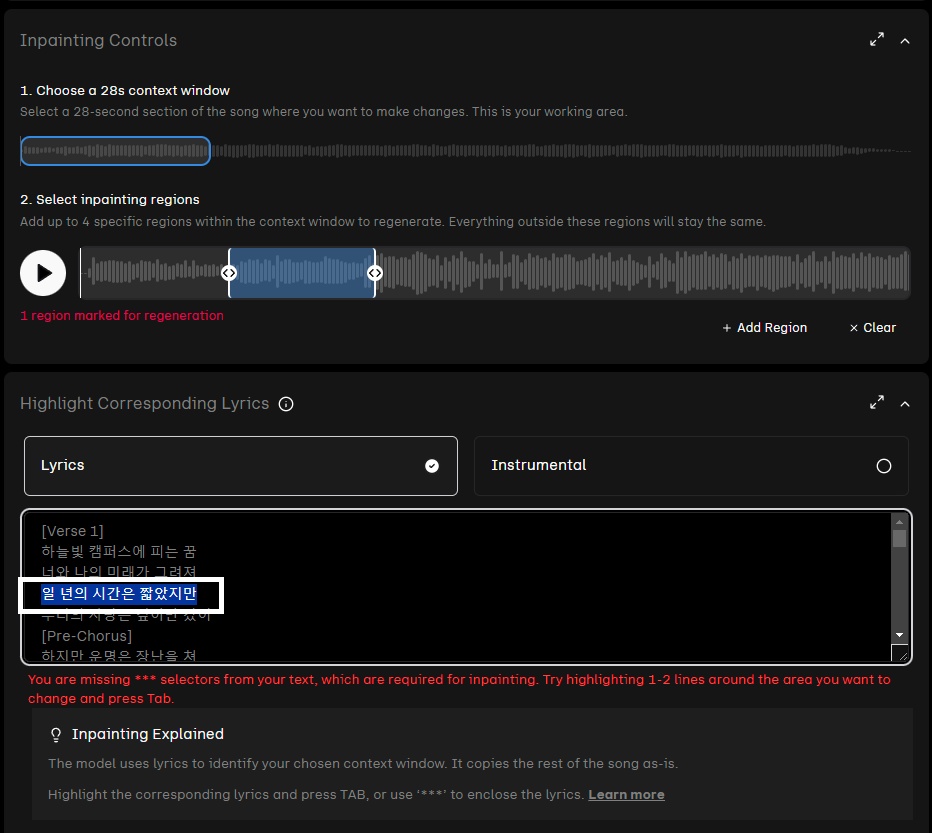Open the Learn more link
Screen dimensions: 932x833
pyautogui.click(x=626, y=794)
